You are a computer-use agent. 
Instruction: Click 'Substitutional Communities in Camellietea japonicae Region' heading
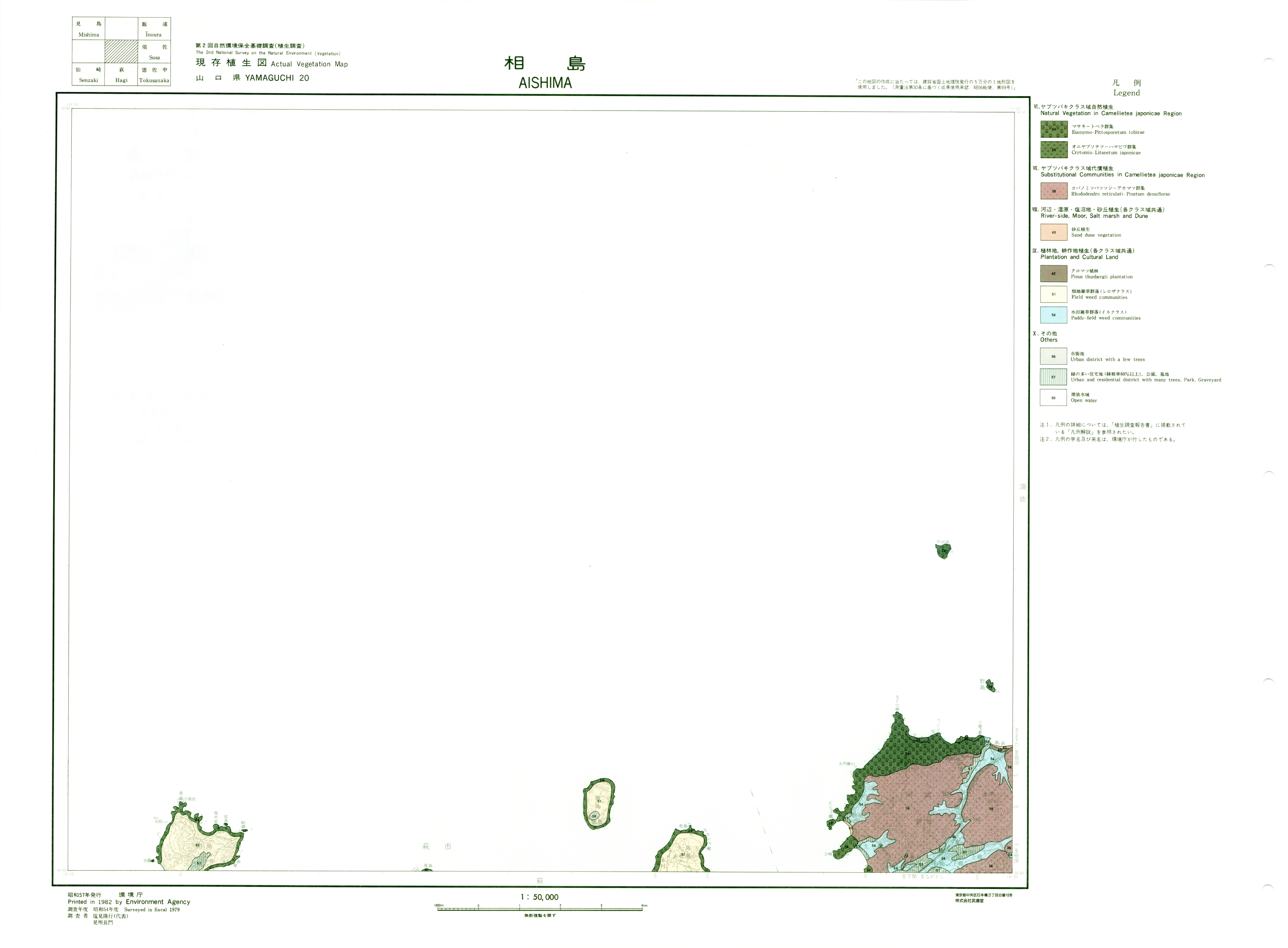[1122, 175]
